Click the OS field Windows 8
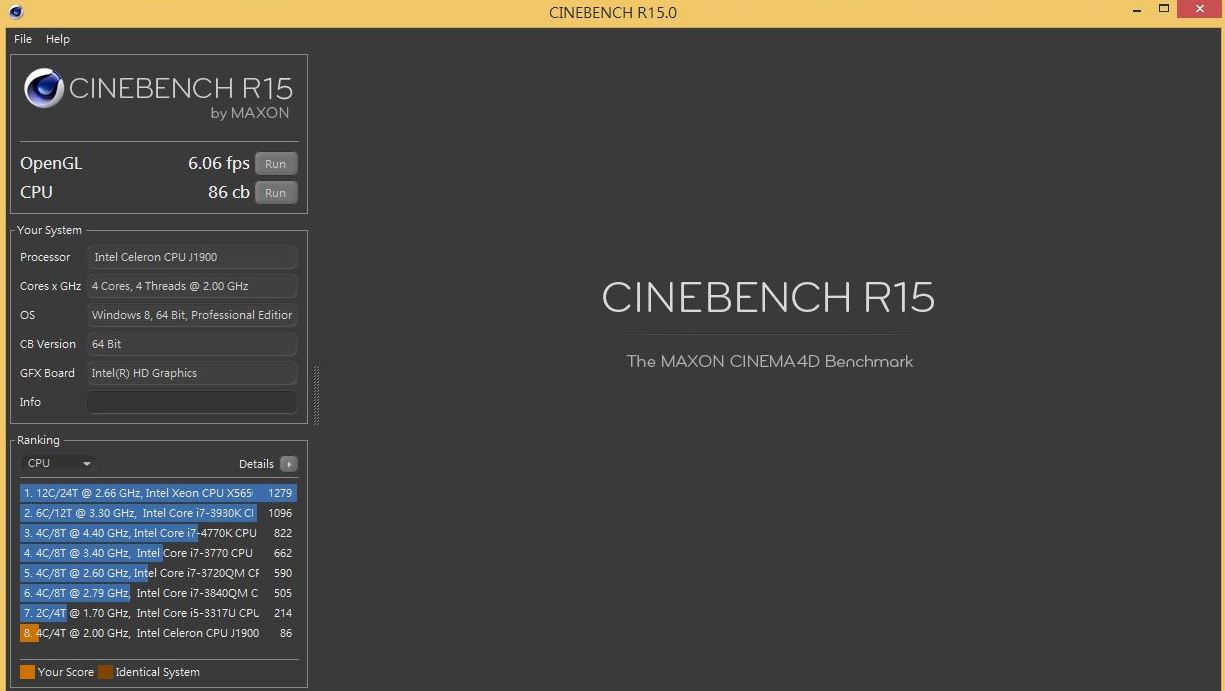The height and width of the screenshot is (691, 1225). [x=192, y=315]
